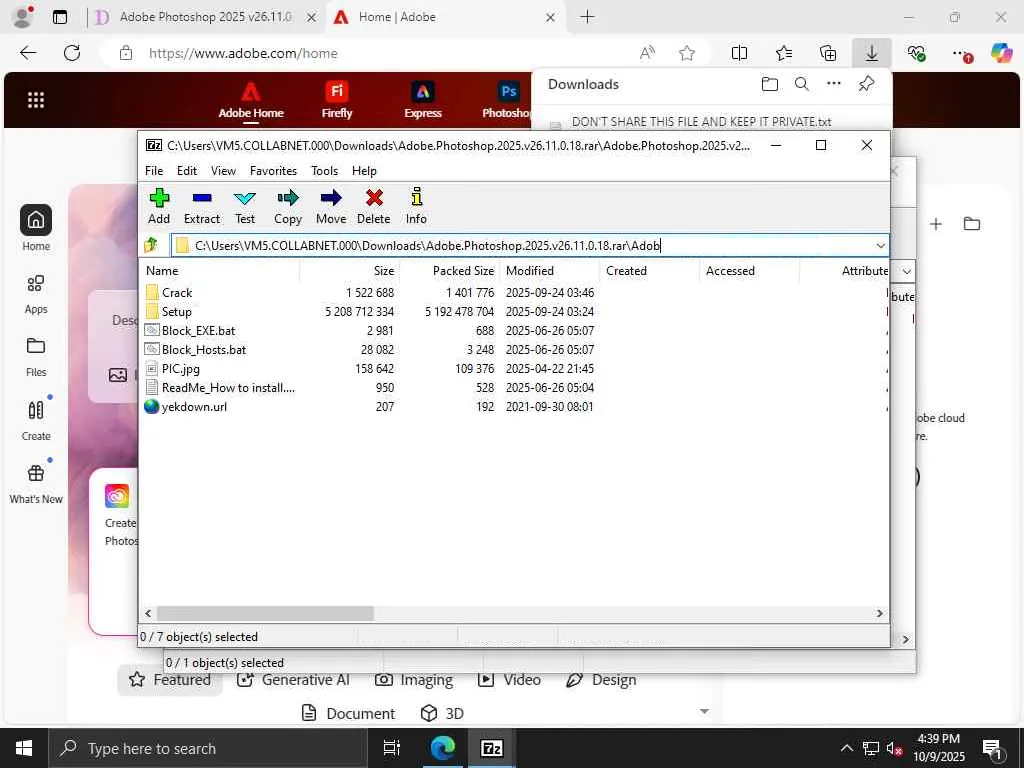This screenshot has width=1024, height=768.
Task: Open Photoshop from the Adobe top bar
Action: [x=507, y=100]
